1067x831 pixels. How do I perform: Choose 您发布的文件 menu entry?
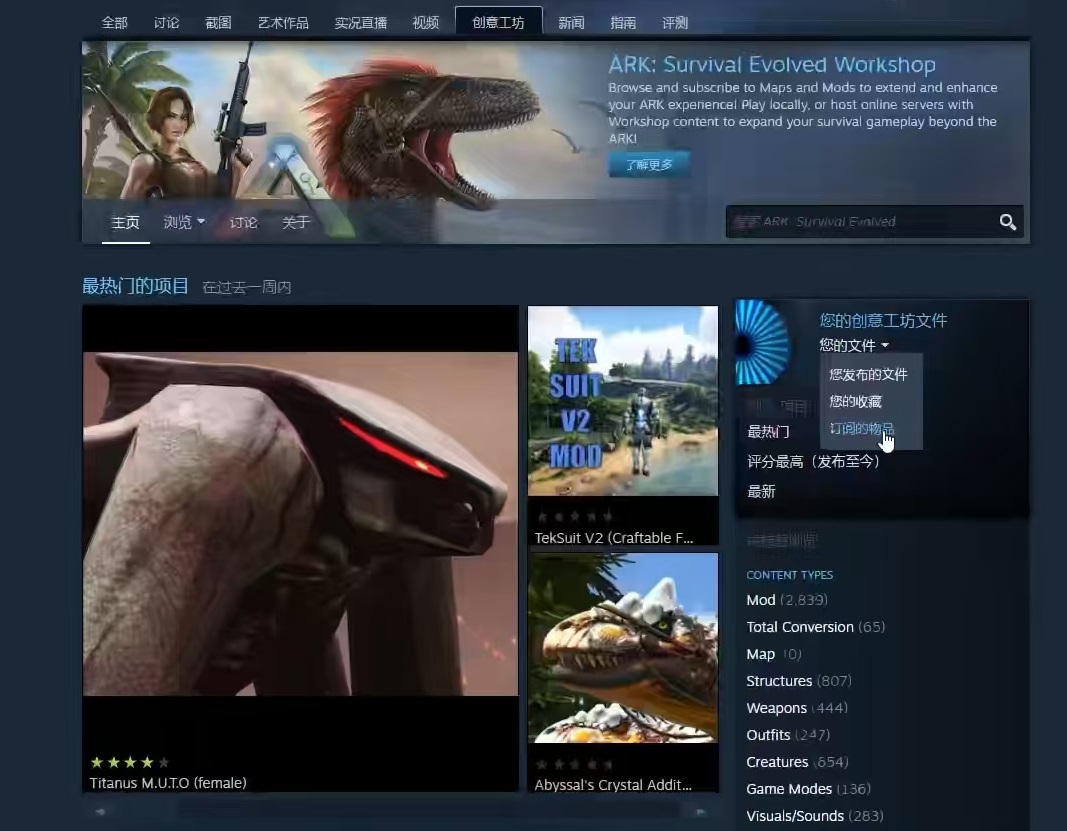(x=867, y=374)
